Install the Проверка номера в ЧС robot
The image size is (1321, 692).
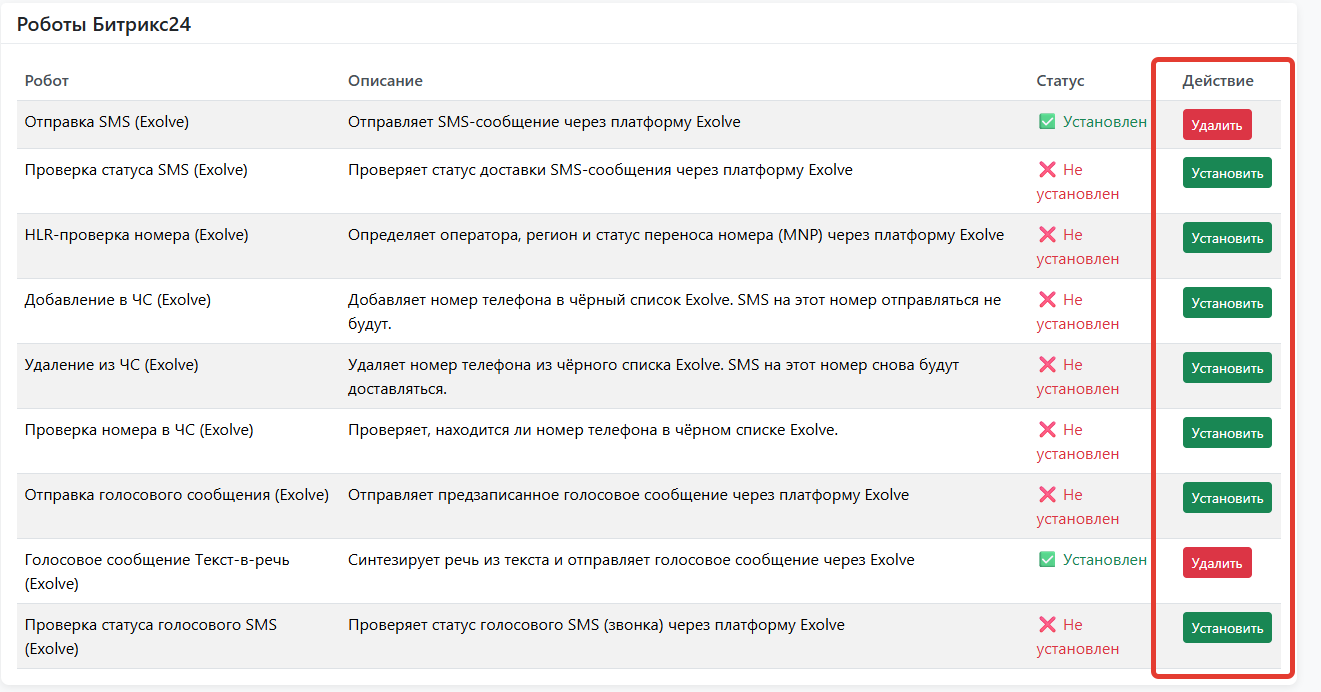[x=1227, y=433]
